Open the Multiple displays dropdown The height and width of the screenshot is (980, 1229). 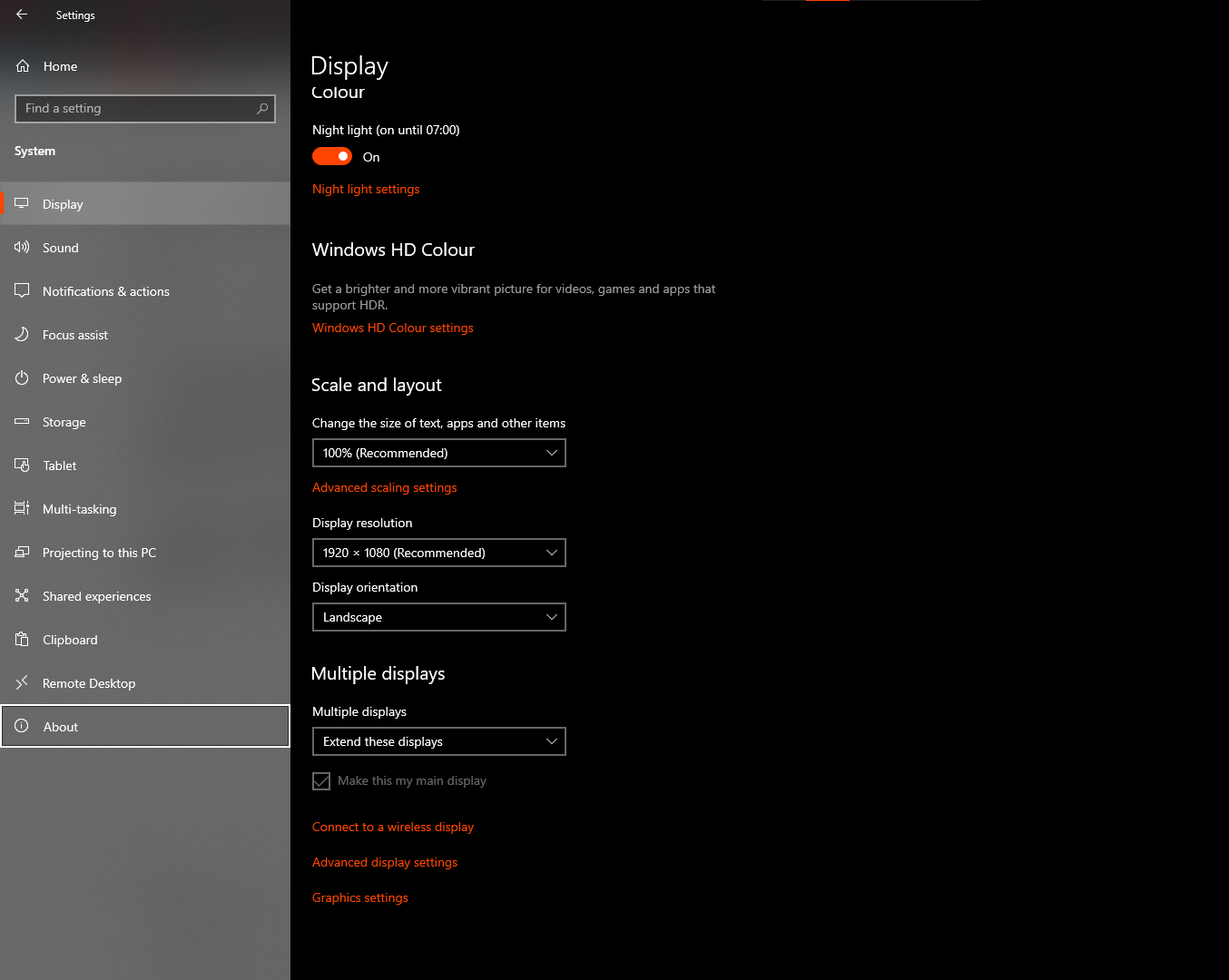(x=439, y=741)
